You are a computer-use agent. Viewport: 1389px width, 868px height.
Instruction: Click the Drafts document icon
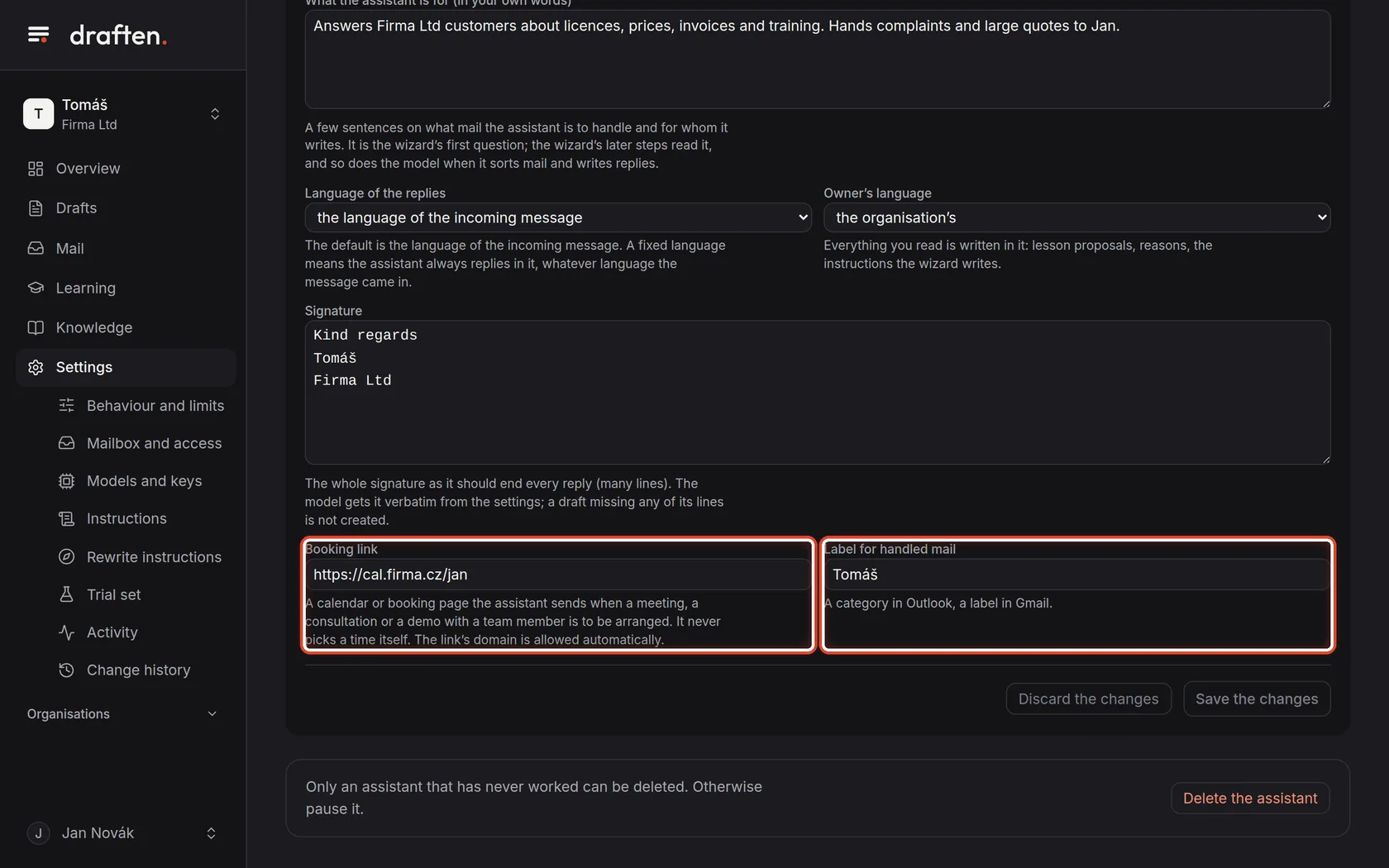point(36,208)
